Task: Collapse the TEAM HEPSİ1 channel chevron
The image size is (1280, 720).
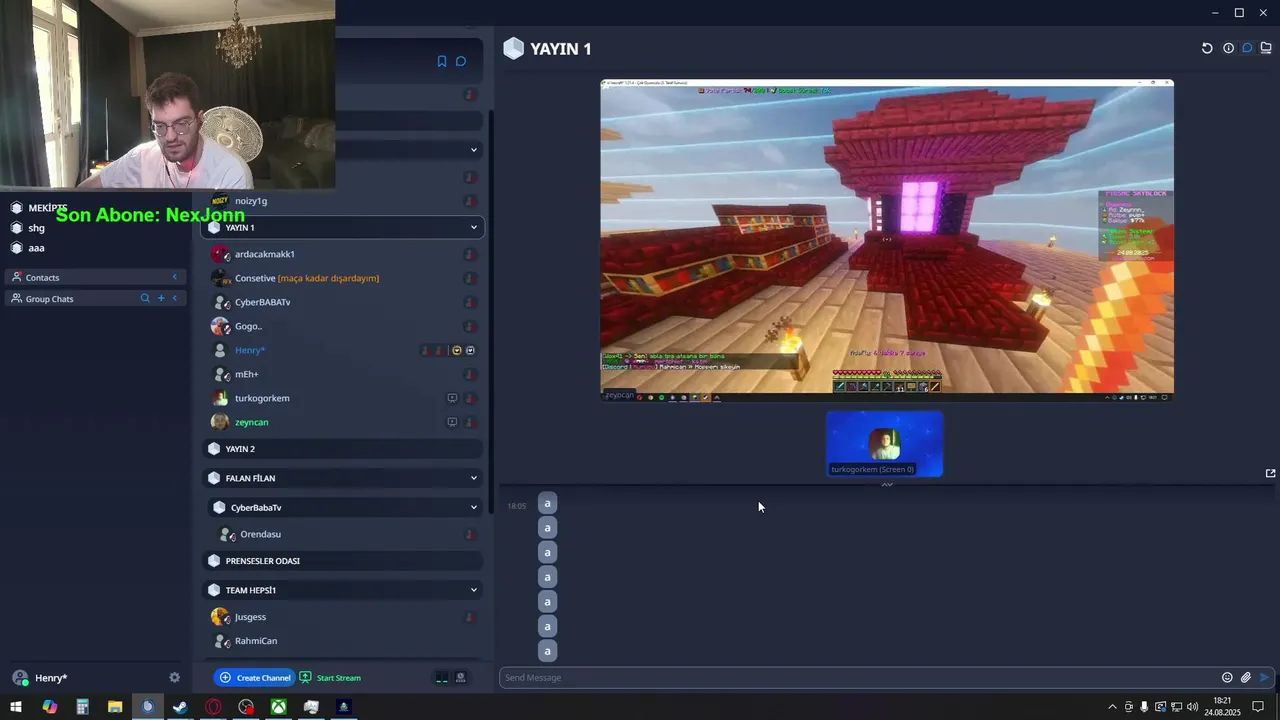Action: (474, 590)
